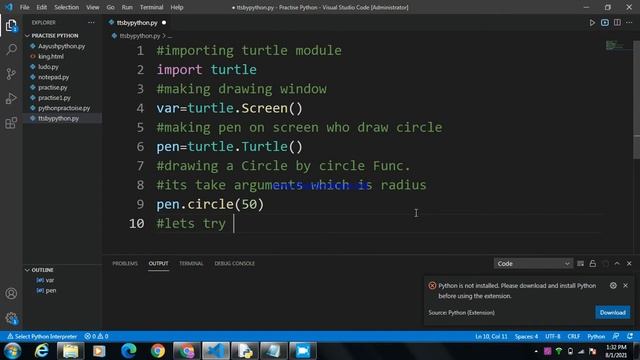Open the Terminal menu
The width and height of the screenshot is (640, 360).
151,7
